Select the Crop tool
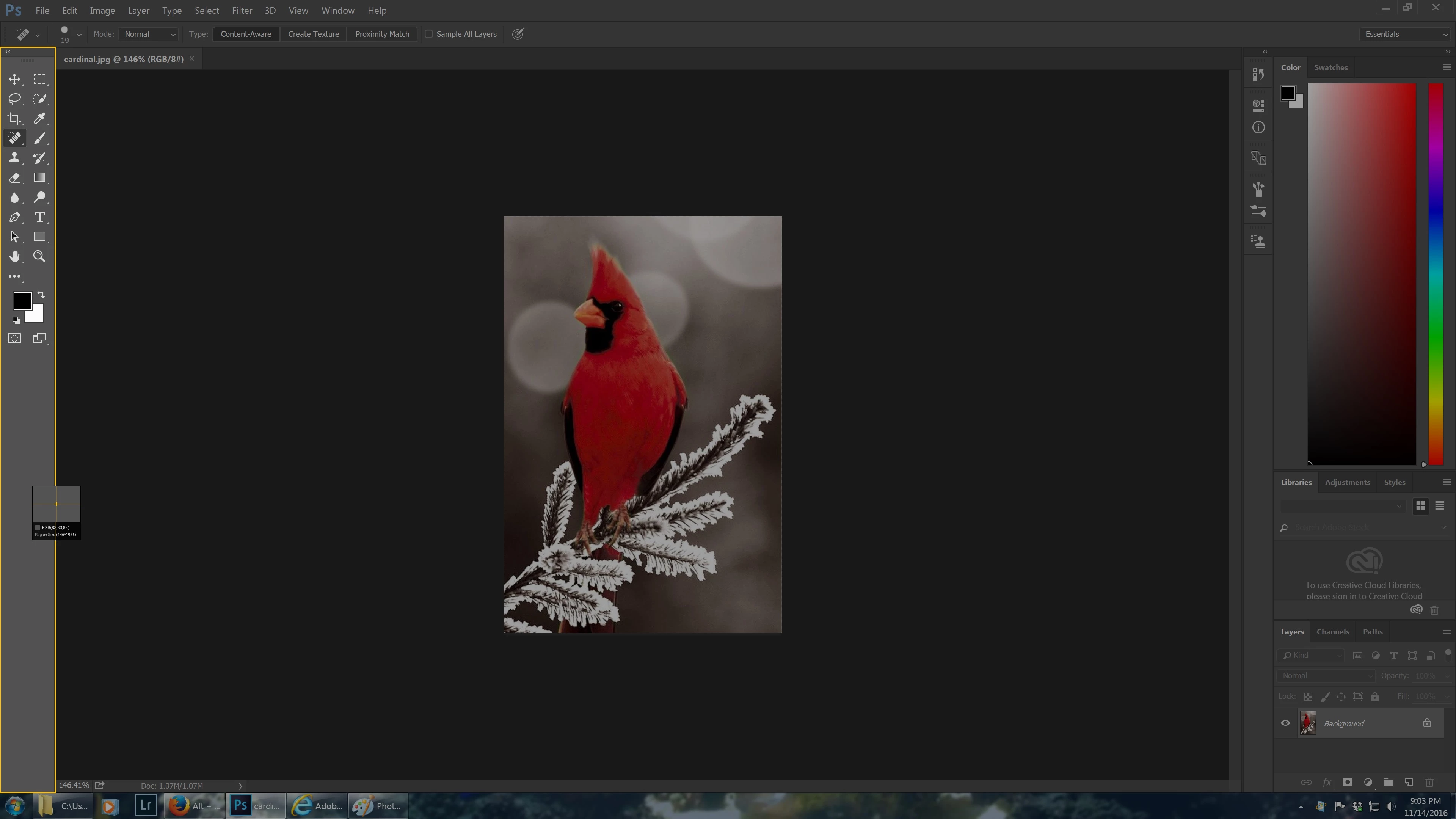Image resolution: width=1456 pixels, height=819 pixels. click(15, 119)
